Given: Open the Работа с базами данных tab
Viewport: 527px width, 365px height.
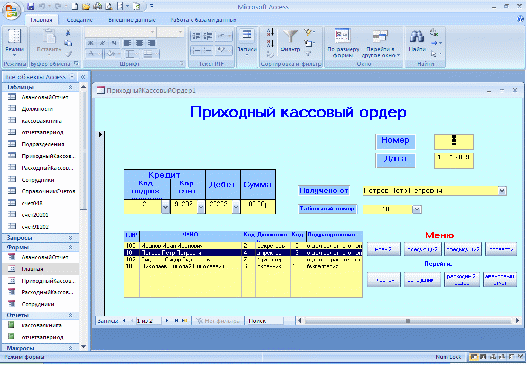Looking at the screenshot, I should (x=203, y=20).
